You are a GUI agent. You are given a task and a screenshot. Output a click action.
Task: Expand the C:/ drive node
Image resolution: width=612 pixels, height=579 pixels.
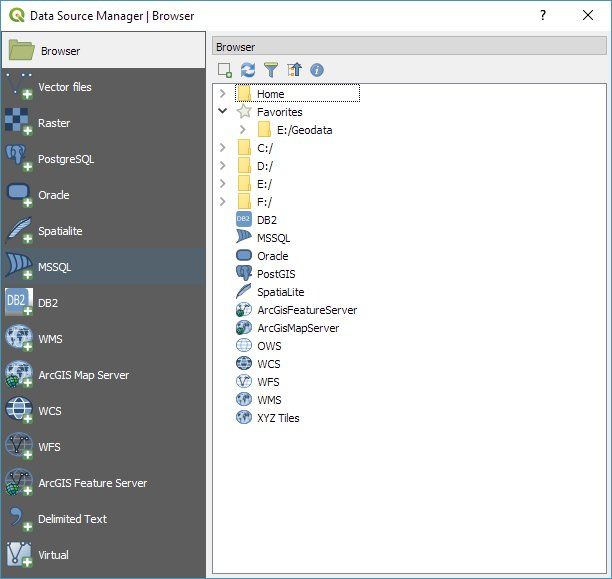(223, 148)
